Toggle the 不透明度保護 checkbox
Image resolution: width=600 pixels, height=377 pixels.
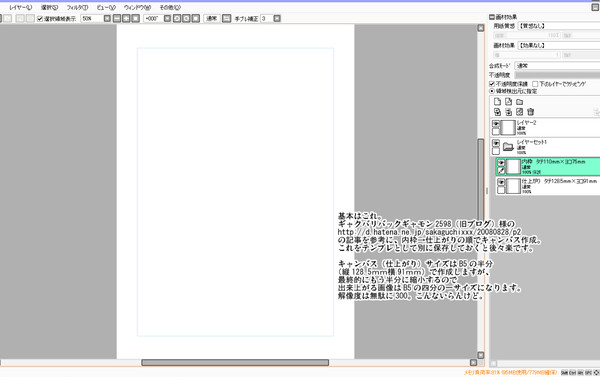tap(492, 84)
